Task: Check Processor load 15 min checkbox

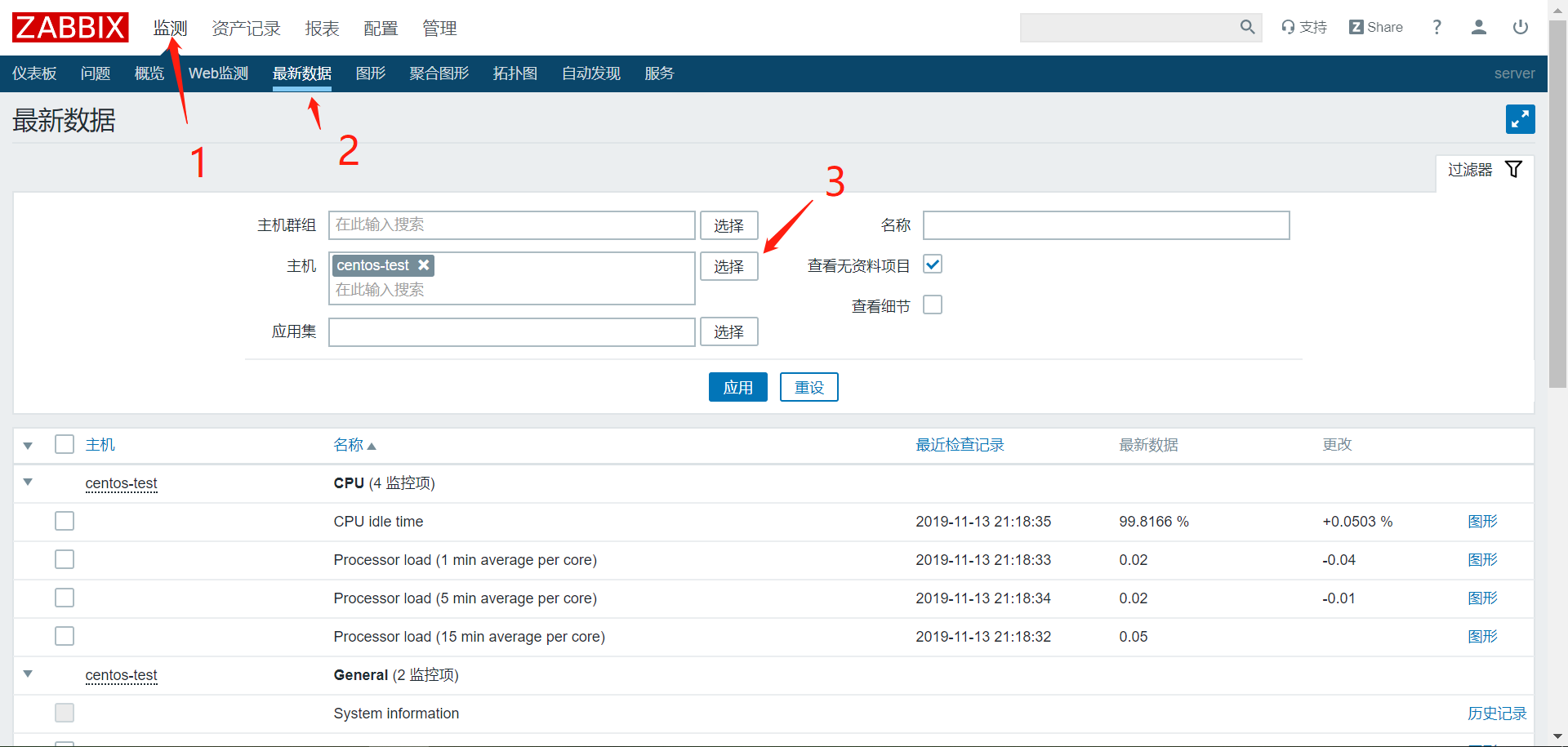Action: (x=65, y=636)
